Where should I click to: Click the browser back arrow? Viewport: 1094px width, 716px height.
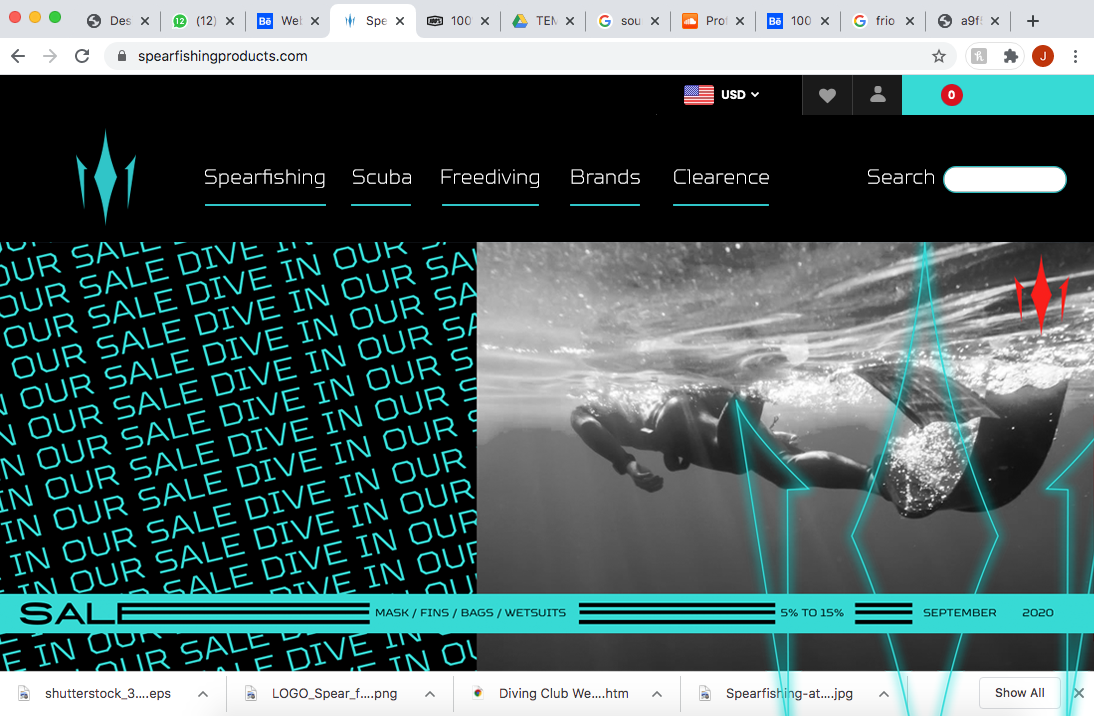click(x=18, y=56)
